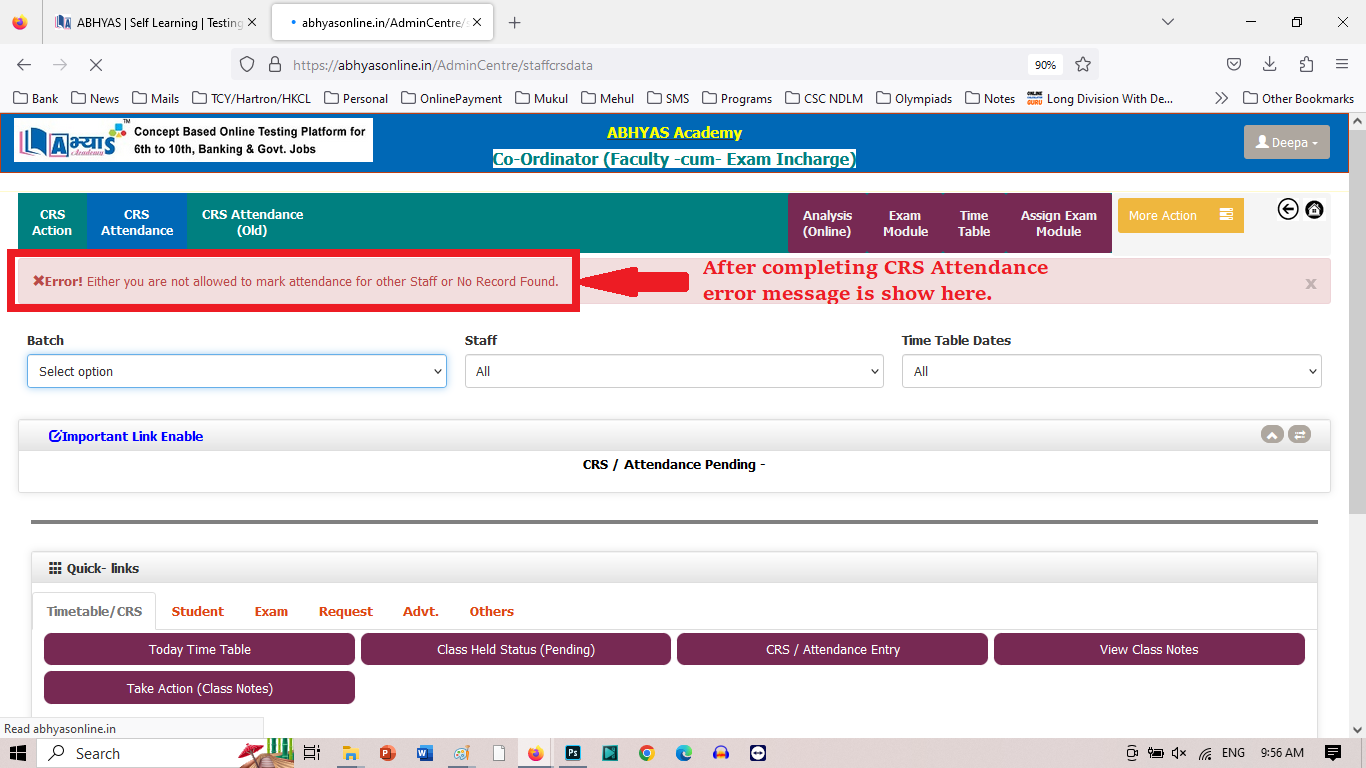Click the More Action button

click(x=1180, y=215)
